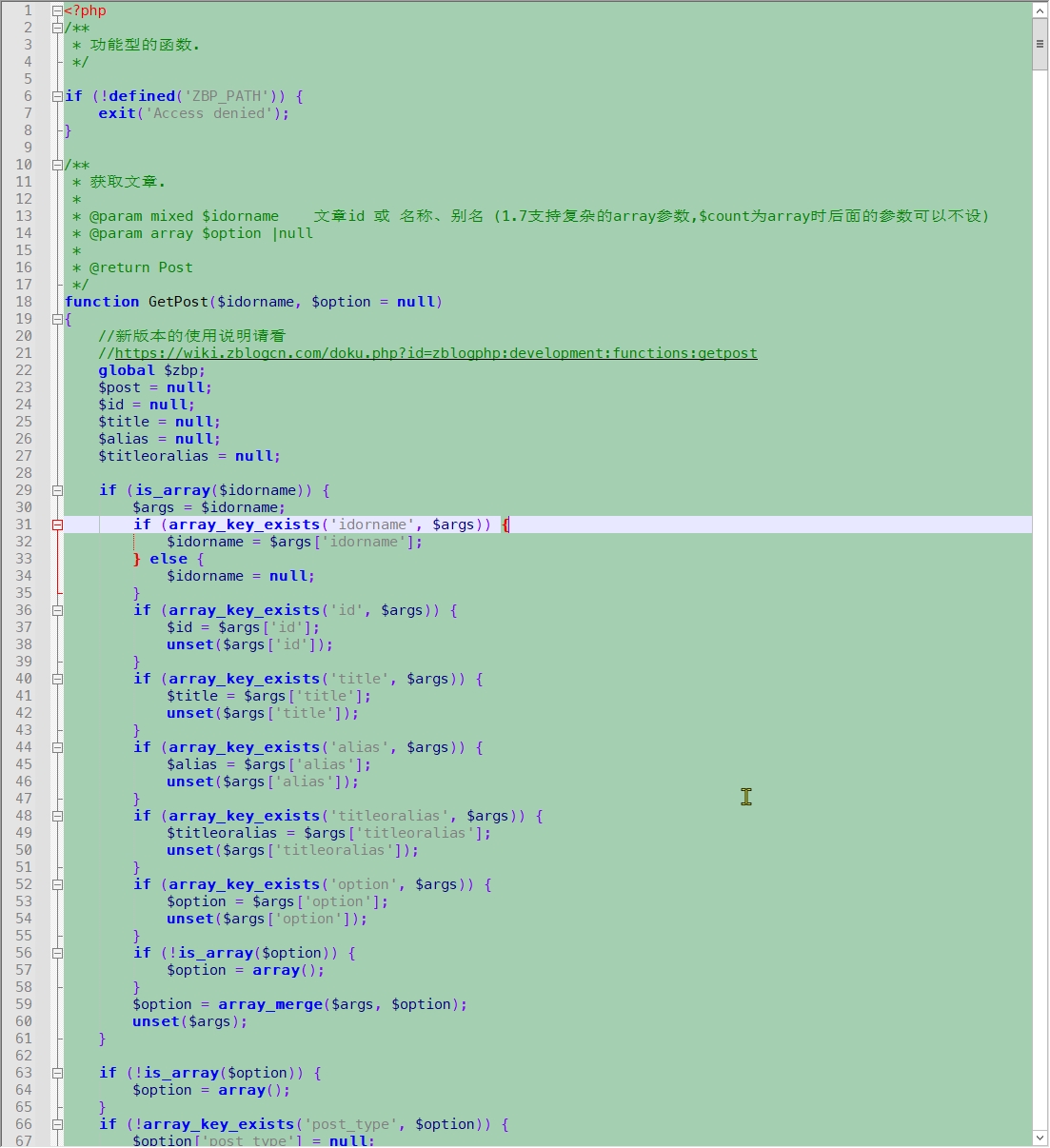
Task: Collapse the array_key_exists('title') block at line 40
Action: pyautogui.click(x=57, y=679)
